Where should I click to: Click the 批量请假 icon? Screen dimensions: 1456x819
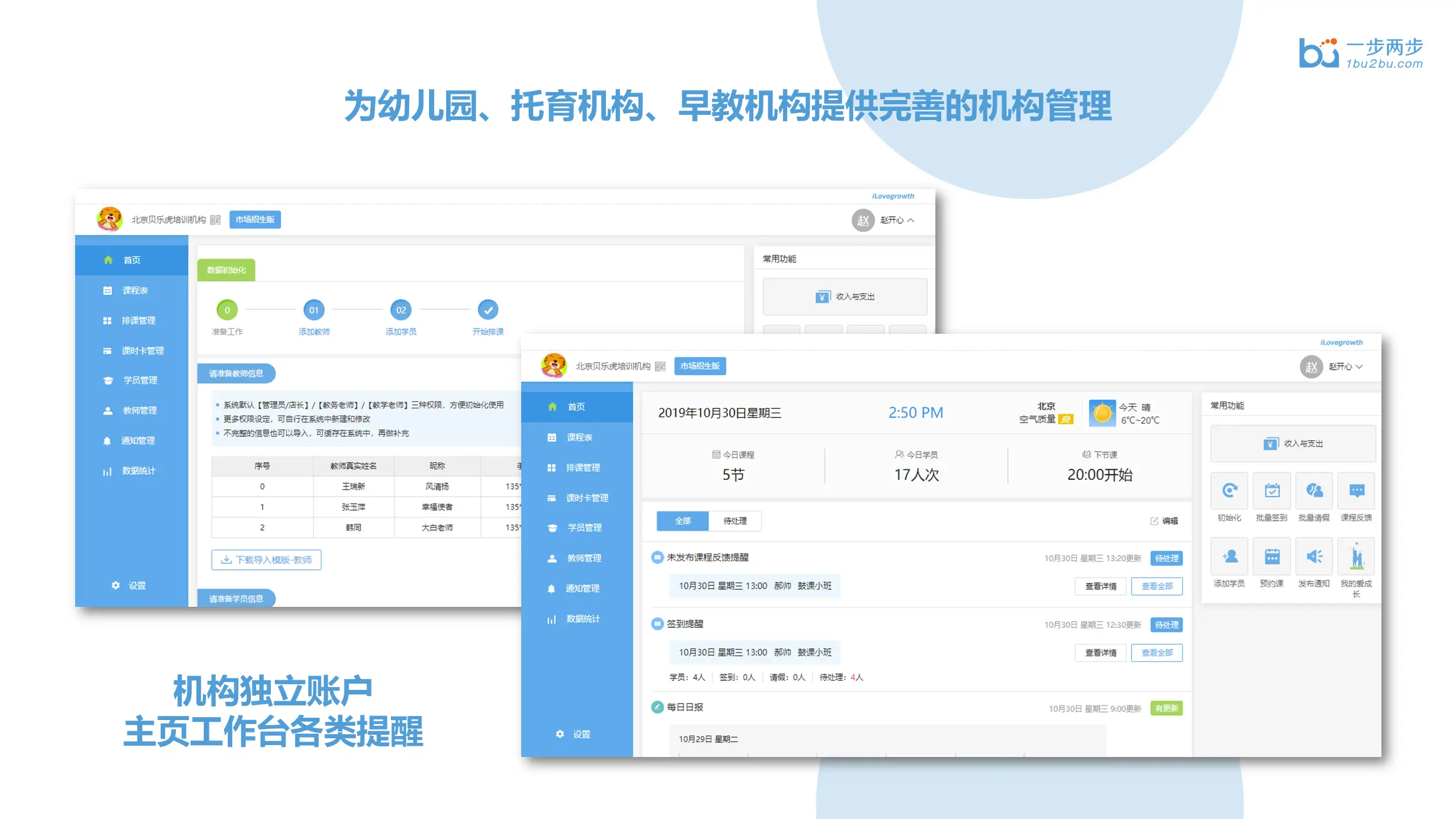pyautogui.click(x=1314, y=491)
